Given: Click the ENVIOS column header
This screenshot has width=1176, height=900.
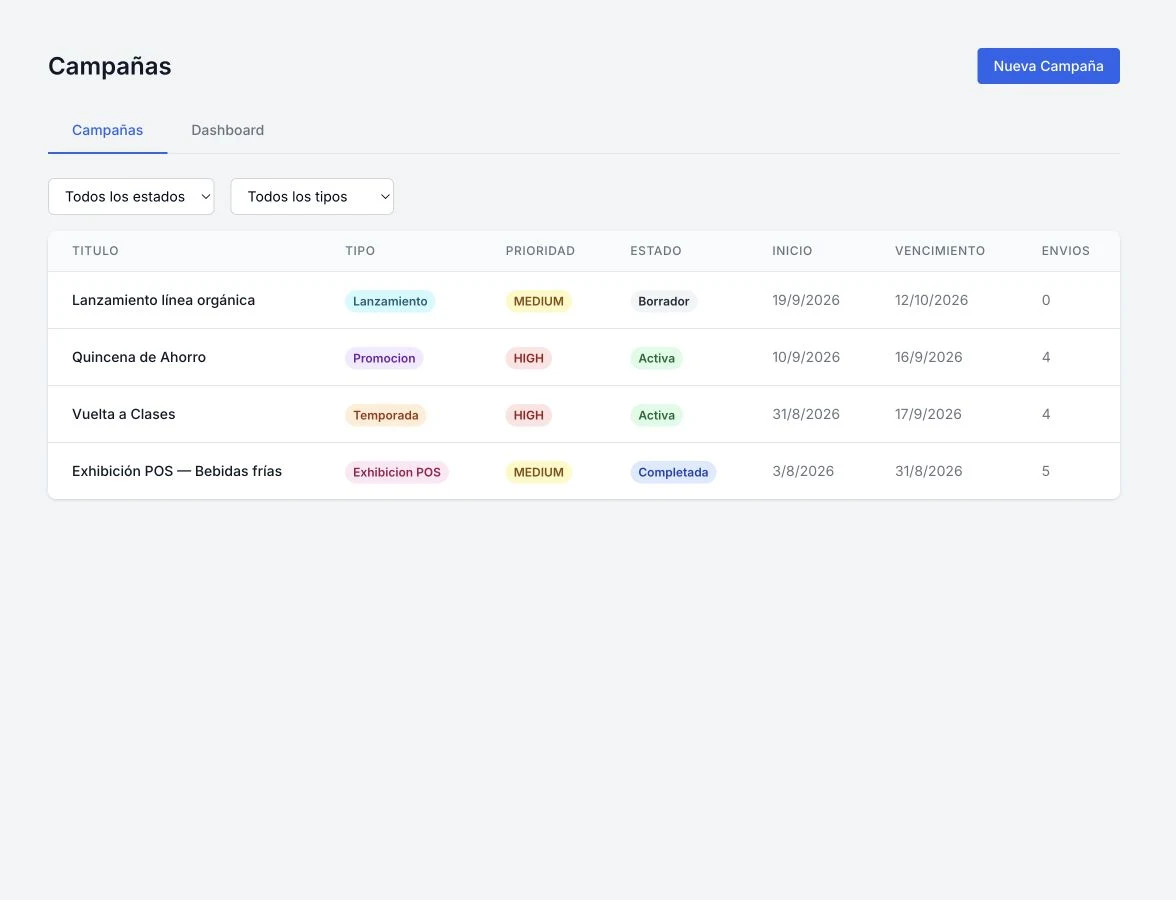Looking at the screenshot, I should tap(1065, 250).
